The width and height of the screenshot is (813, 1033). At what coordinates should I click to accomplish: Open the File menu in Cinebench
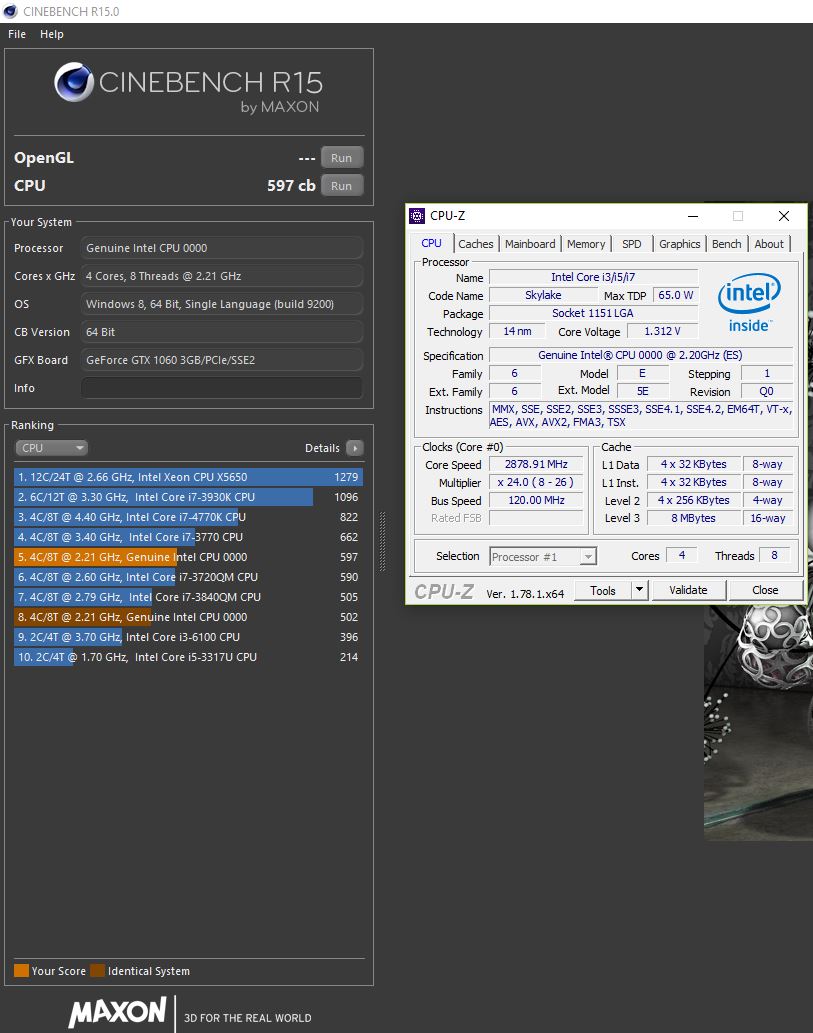(x=17, y=34)
